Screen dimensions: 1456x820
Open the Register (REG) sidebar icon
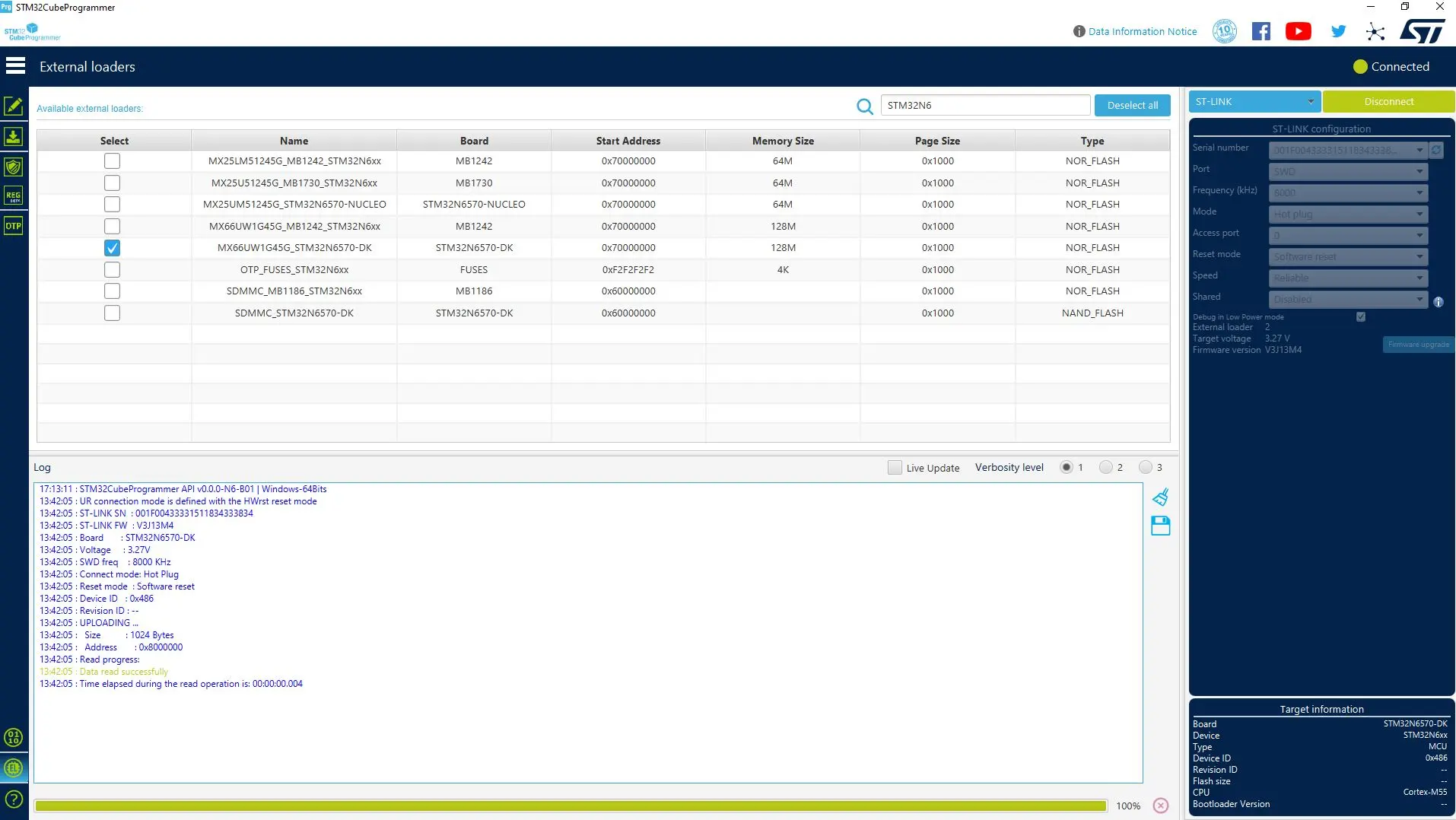14,196
